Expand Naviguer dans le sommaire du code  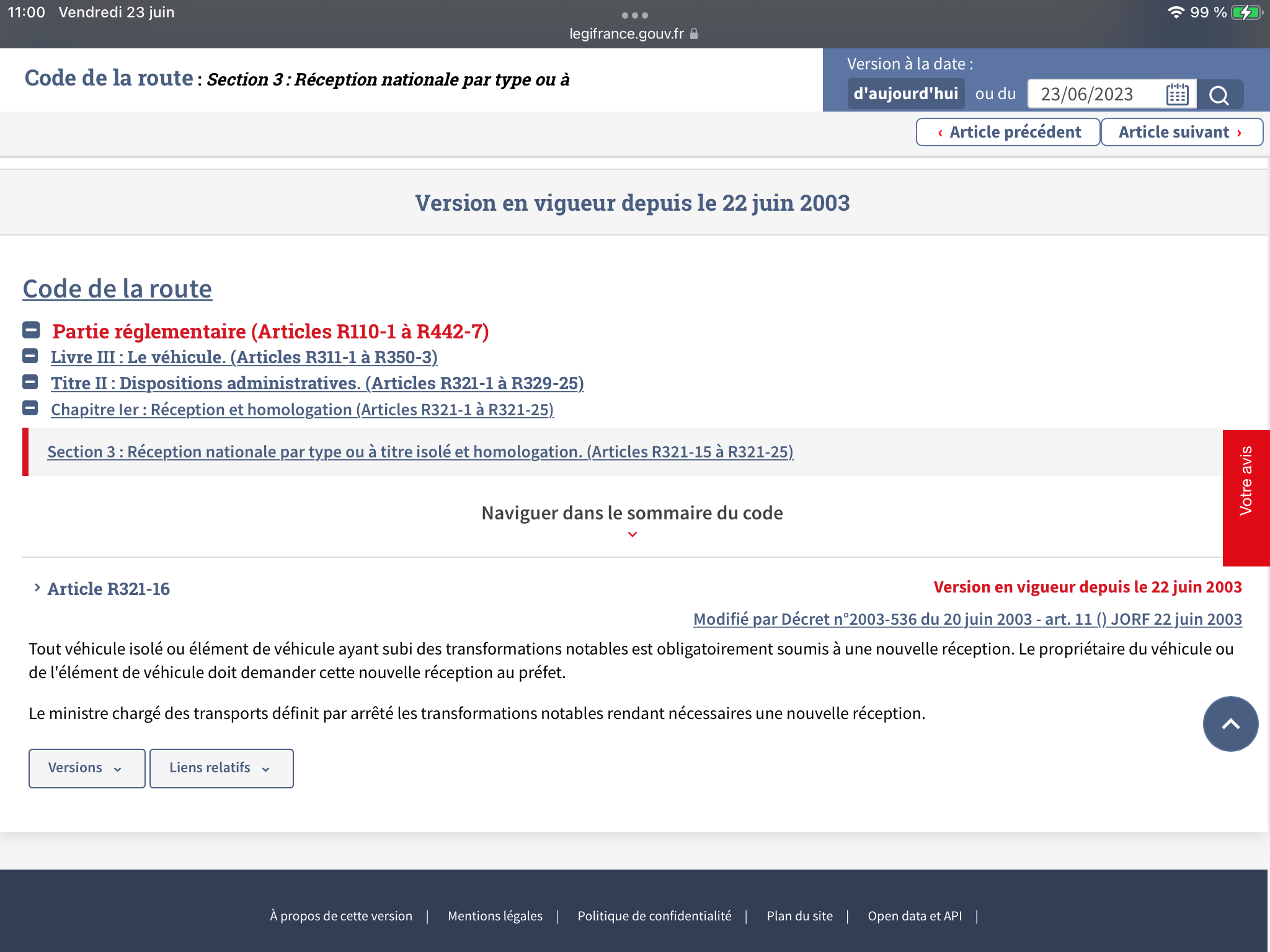point(632,519)
